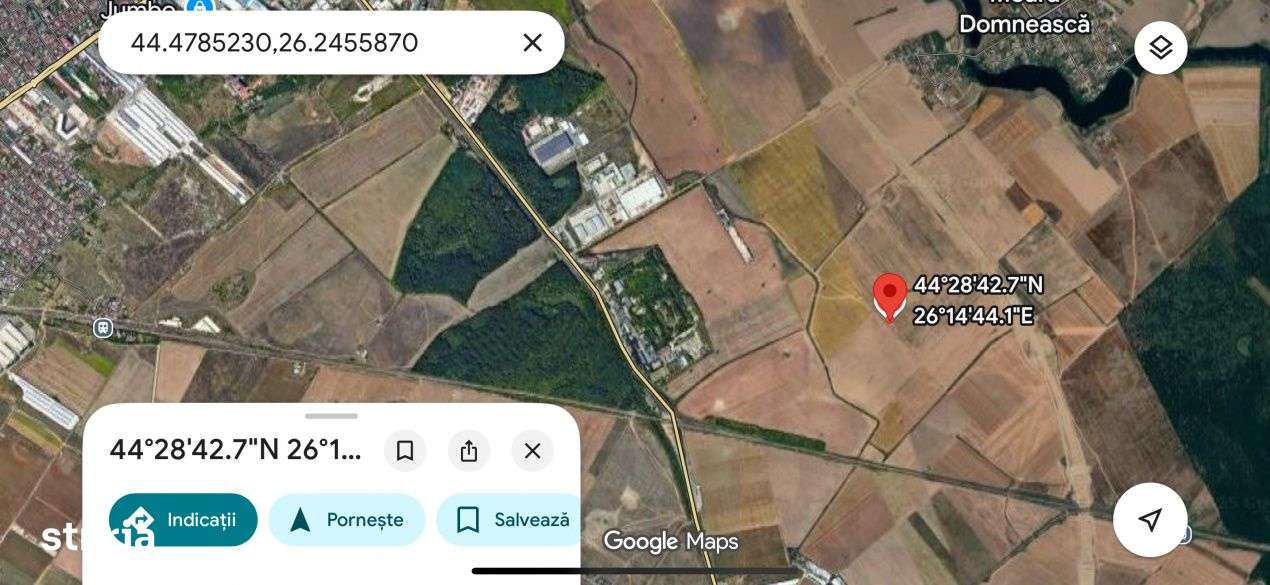This screenshot has width=1270, height=585.
Task: Tap the Google Maps logo
Action: click(x=671, y=542)
